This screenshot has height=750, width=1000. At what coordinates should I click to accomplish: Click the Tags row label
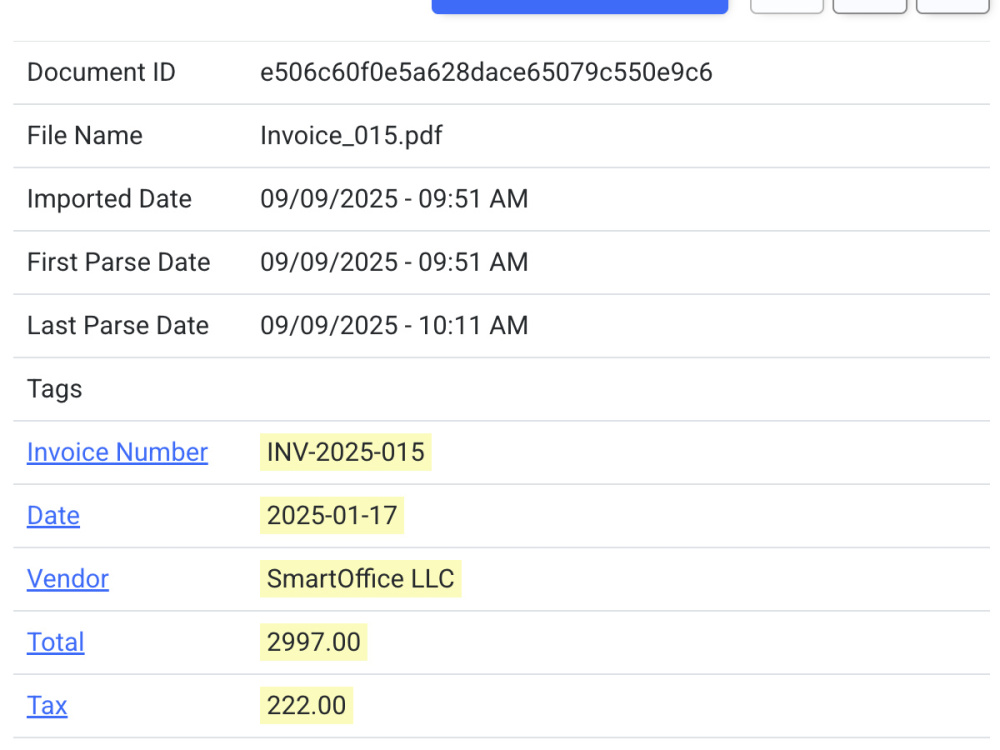tap(54, 389)
